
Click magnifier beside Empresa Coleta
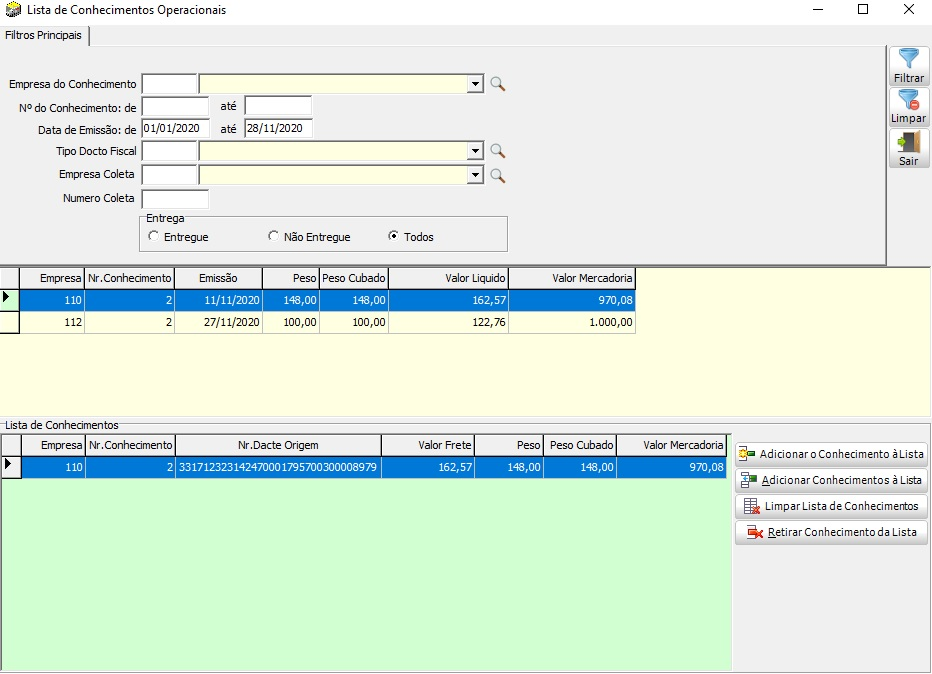point(497,175)
